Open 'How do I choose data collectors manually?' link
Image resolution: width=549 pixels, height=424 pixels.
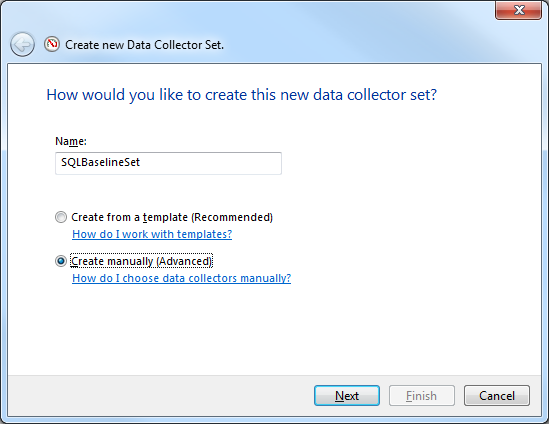pyautogui.click(x=181, y=278)
